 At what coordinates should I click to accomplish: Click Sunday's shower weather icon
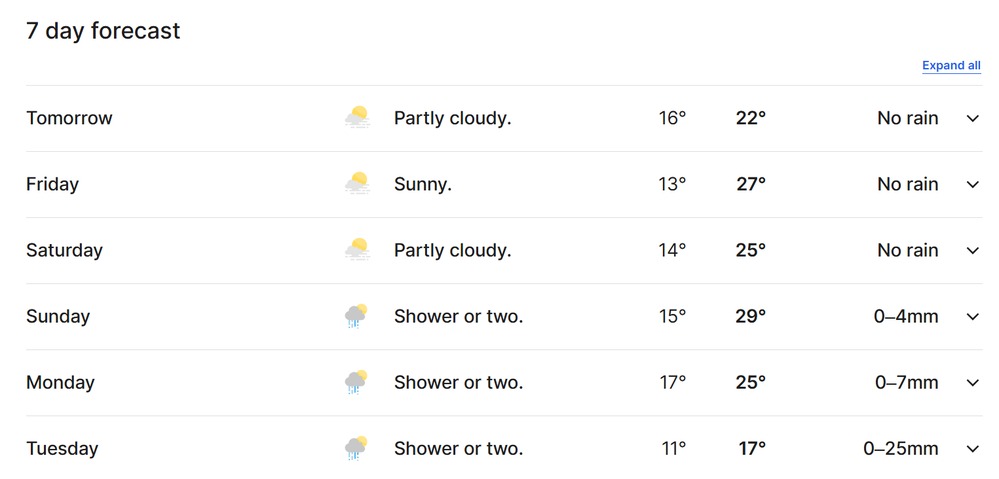(x=356, y=316)
